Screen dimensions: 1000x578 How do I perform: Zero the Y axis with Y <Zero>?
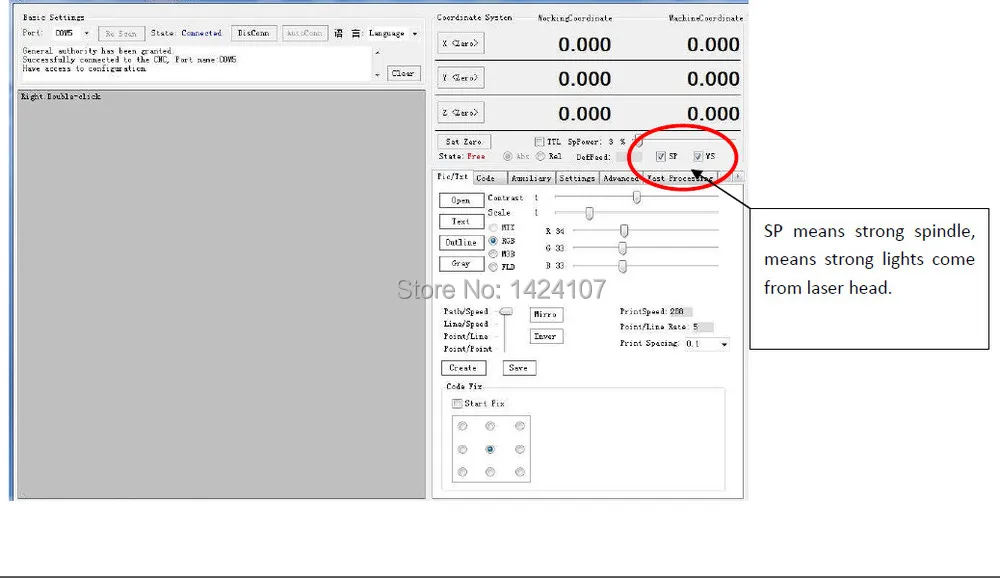[x=460, y=78]
